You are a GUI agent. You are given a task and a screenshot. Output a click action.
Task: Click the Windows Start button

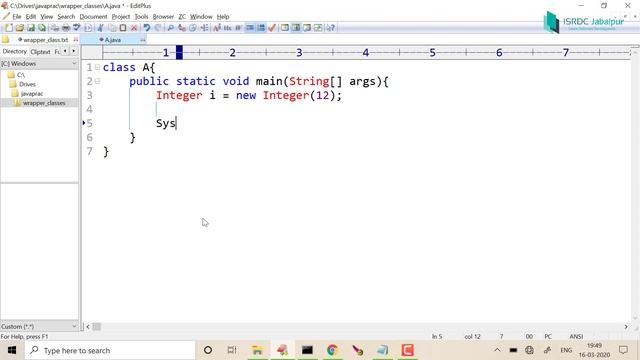coord(12,350)
